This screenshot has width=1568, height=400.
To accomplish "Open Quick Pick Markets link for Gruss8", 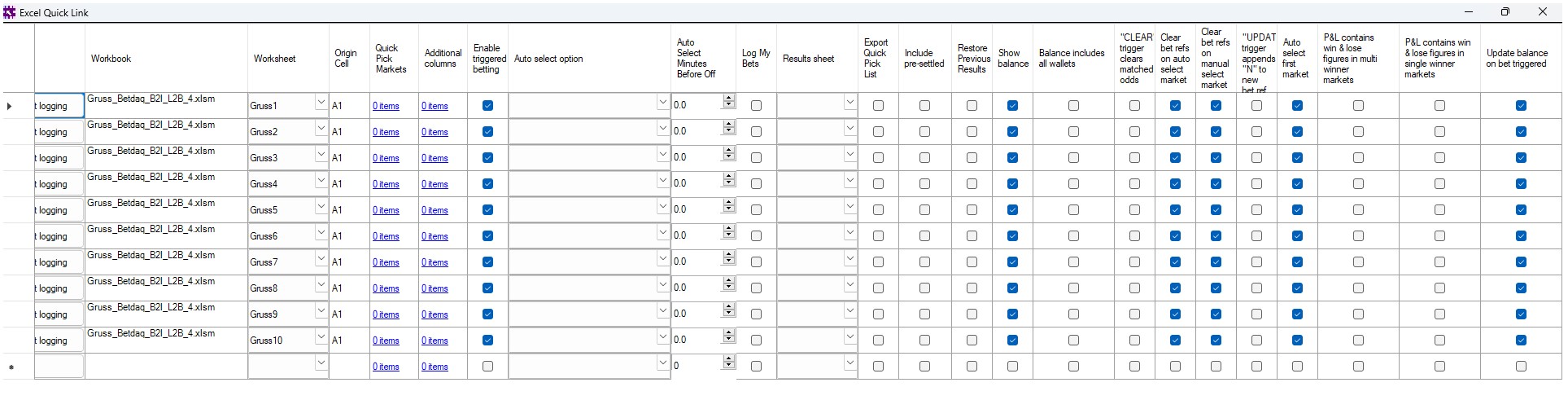I will coord(386,288).
